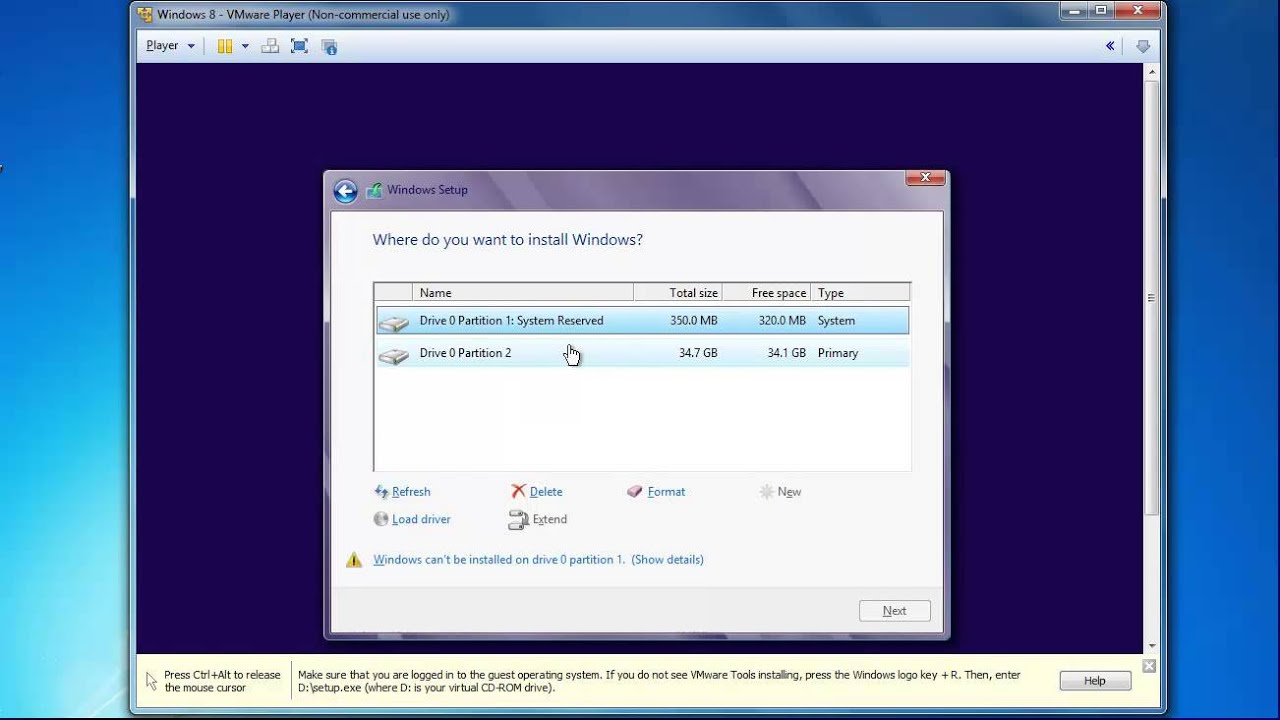Click the 320.0 MB free space cell
1280x720 pixels.
[x=781, y=321]
